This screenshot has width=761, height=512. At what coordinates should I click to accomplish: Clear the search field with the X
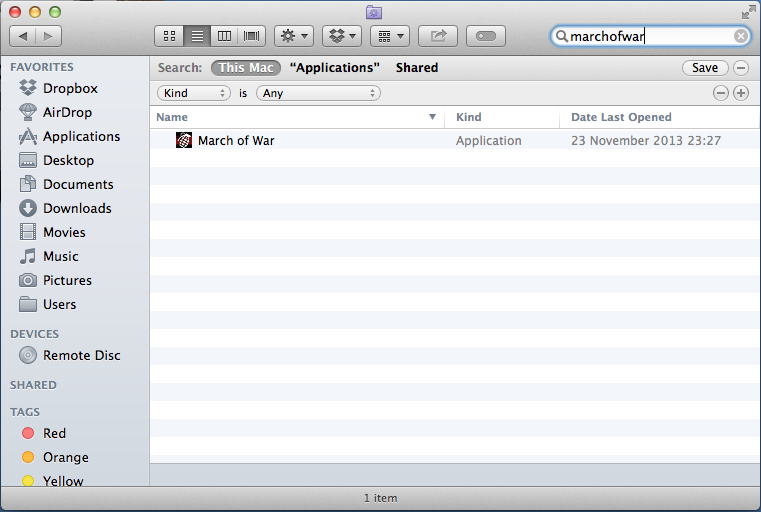[x=741, y=36]
